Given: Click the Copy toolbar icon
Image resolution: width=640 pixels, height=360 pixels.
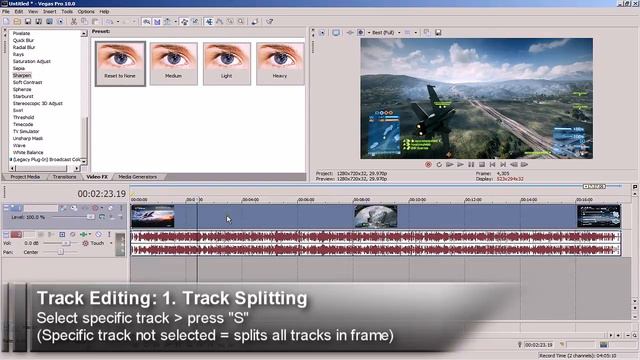Looking at the screenshot, I should 84,21.
